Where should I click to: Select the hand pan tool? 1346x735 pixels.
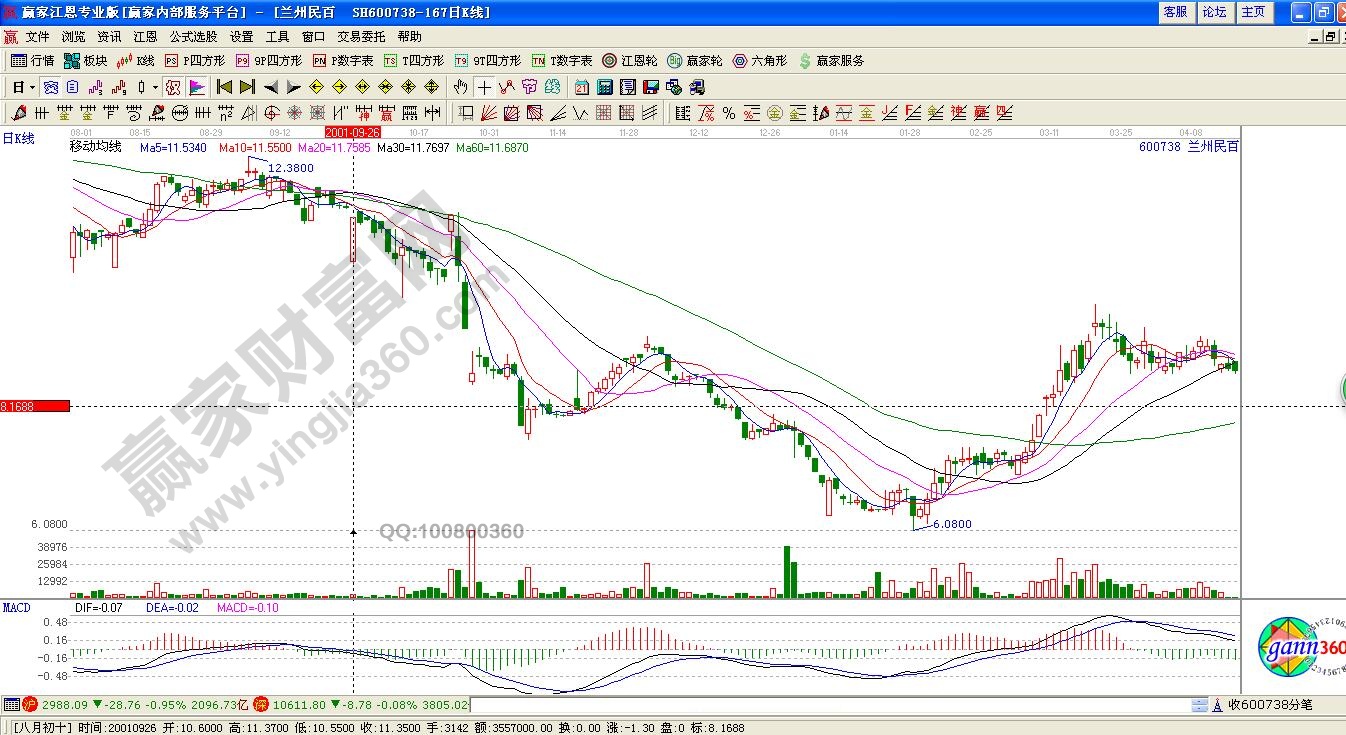coord(460,87)
